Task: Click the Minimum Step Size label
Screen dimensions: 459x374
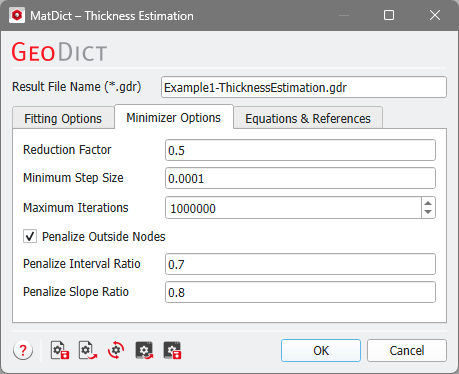Action: (x=73, y=178)
